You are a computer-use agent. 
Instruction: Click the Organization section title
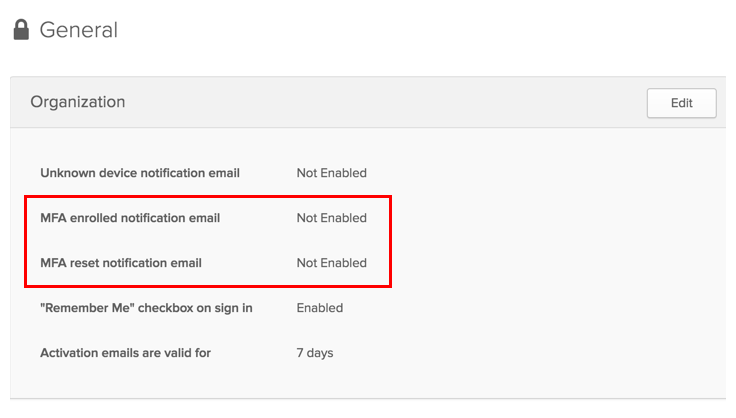click(78, 102)
